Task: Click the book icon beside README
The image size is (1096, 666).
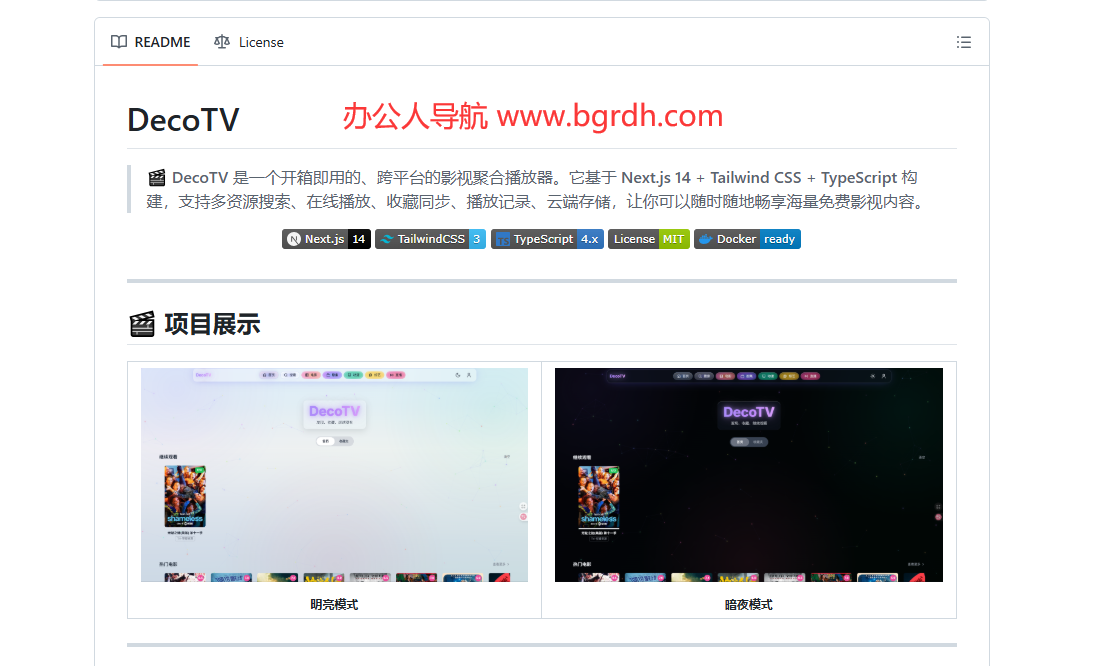Action: (x=118, y=42)
